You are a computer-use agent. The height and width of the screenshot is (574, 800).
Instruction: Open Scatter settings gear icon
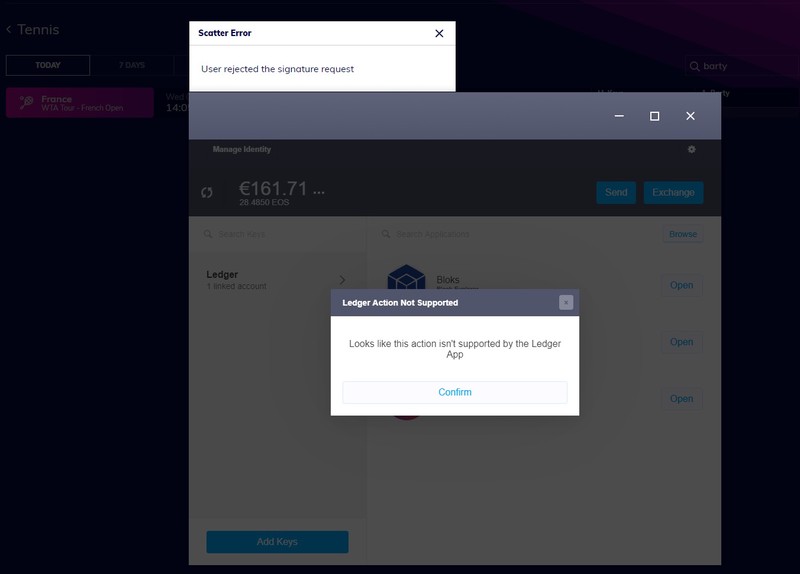691,149
